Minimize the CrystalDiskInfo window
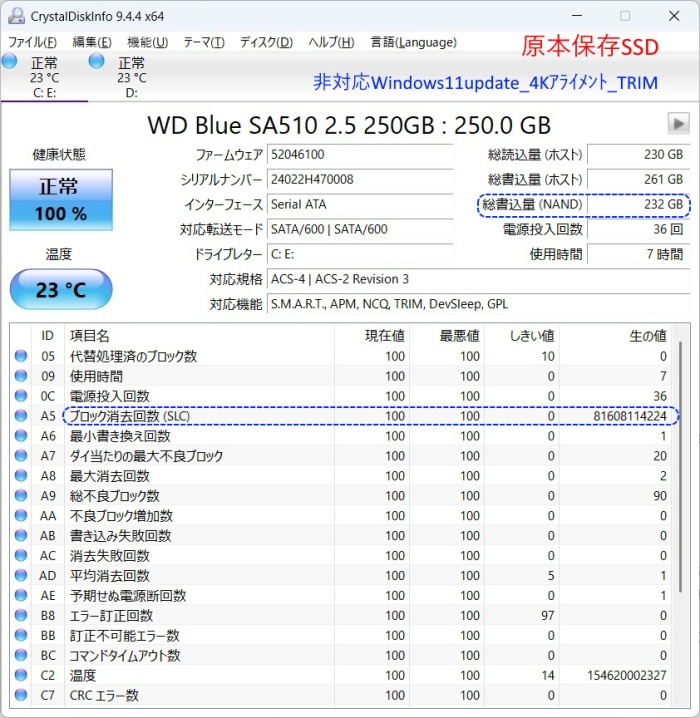 click(577, 16)
